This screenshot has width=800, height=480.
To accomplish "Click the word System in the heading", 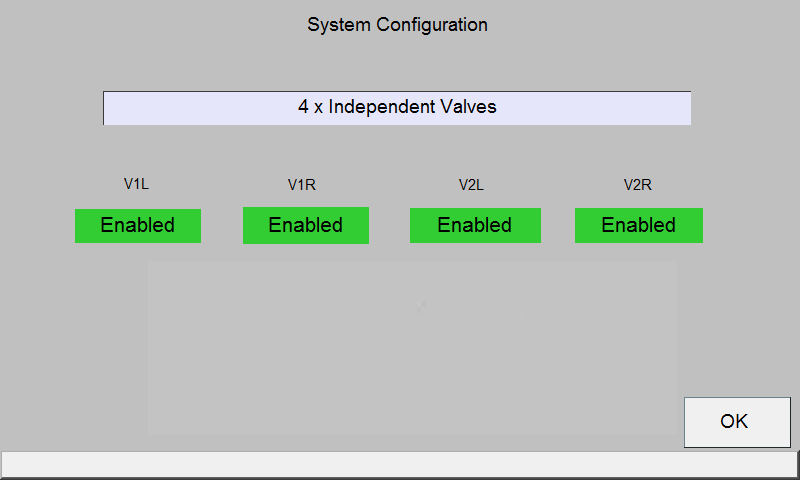I will (339, 24).
